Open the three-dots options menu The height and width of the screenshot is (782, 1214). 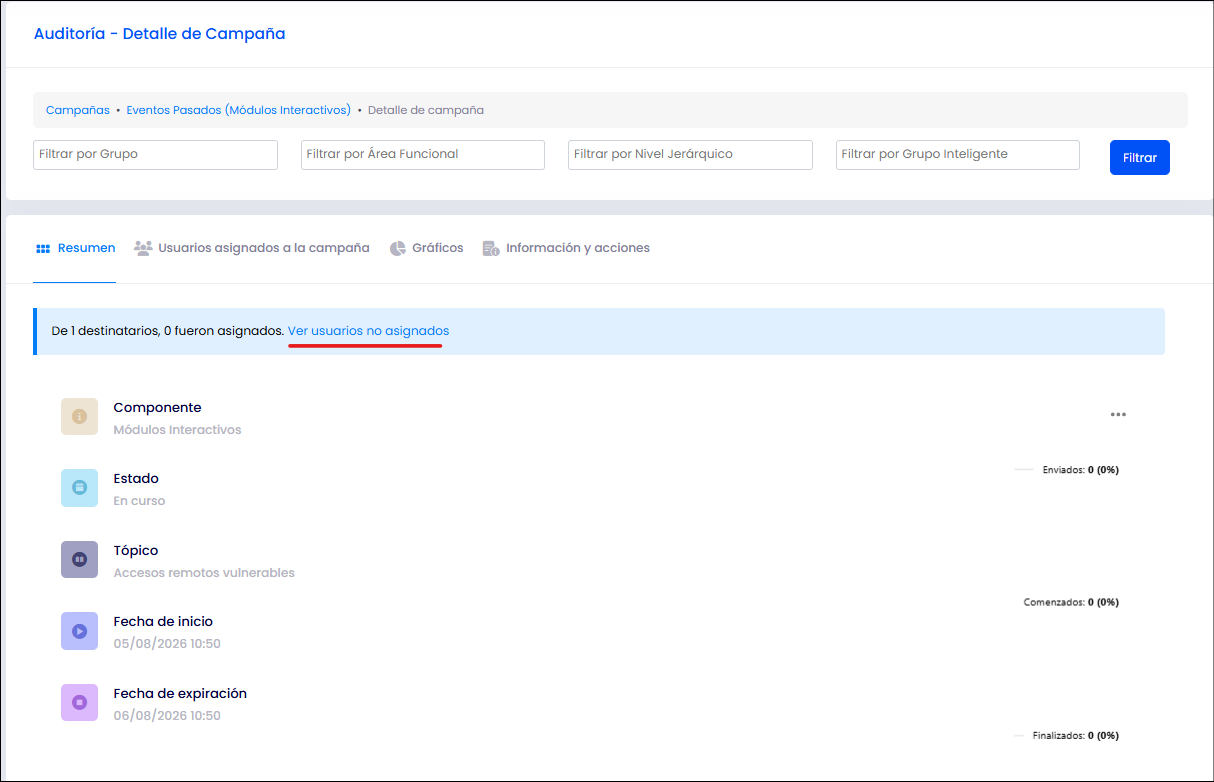1118,415
